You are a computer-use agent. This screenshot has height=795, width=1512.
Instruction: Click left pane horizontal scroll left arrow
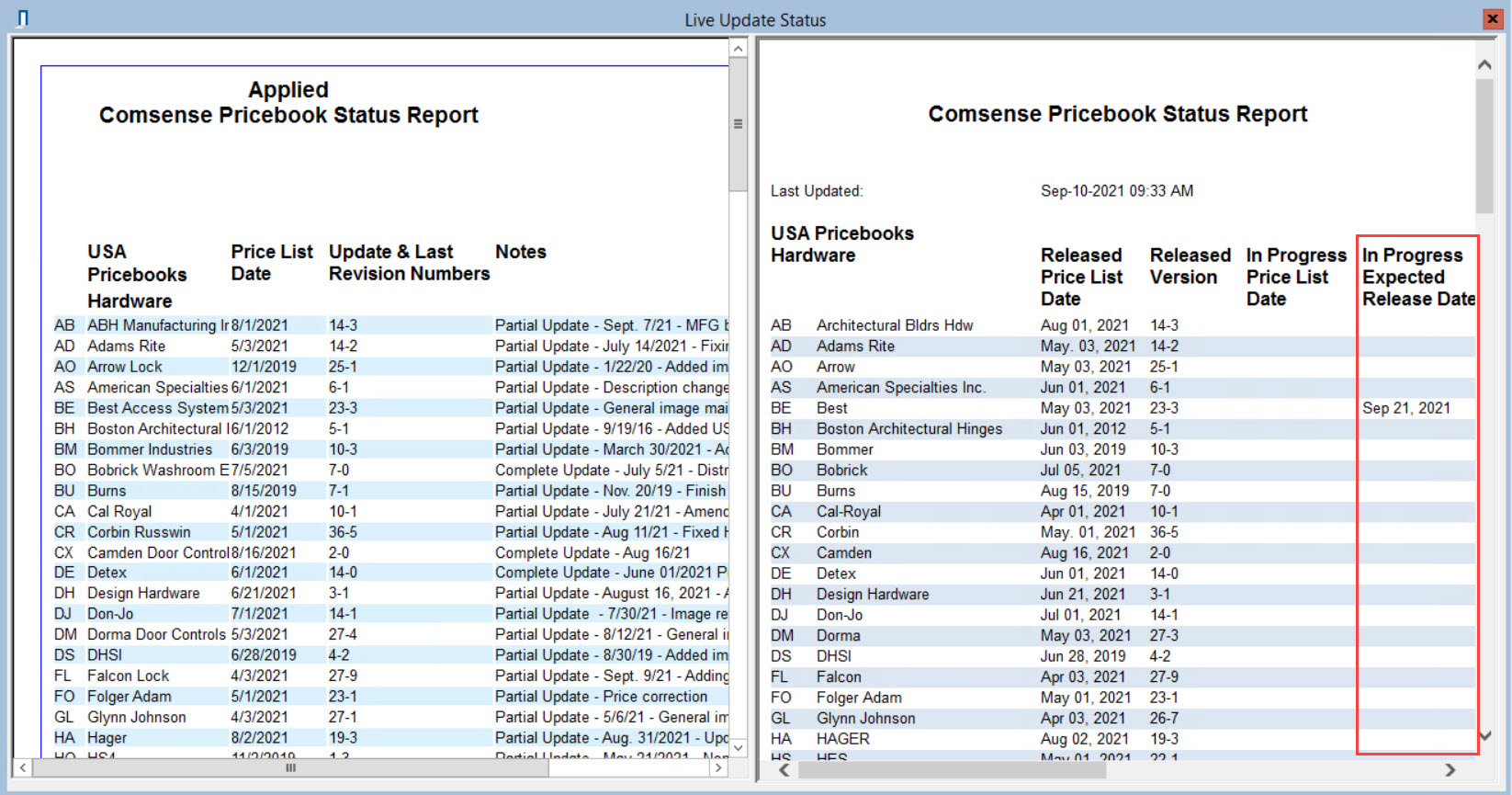point(23,767)
